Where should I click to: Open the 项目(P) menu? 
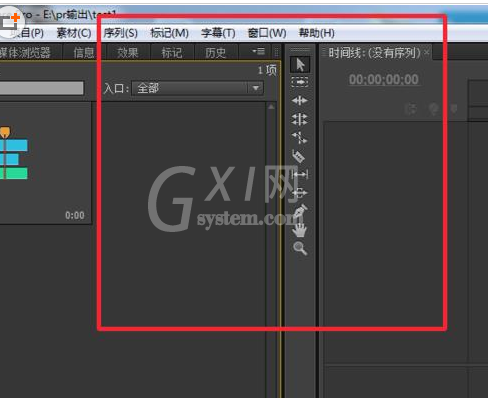[27, 33]
